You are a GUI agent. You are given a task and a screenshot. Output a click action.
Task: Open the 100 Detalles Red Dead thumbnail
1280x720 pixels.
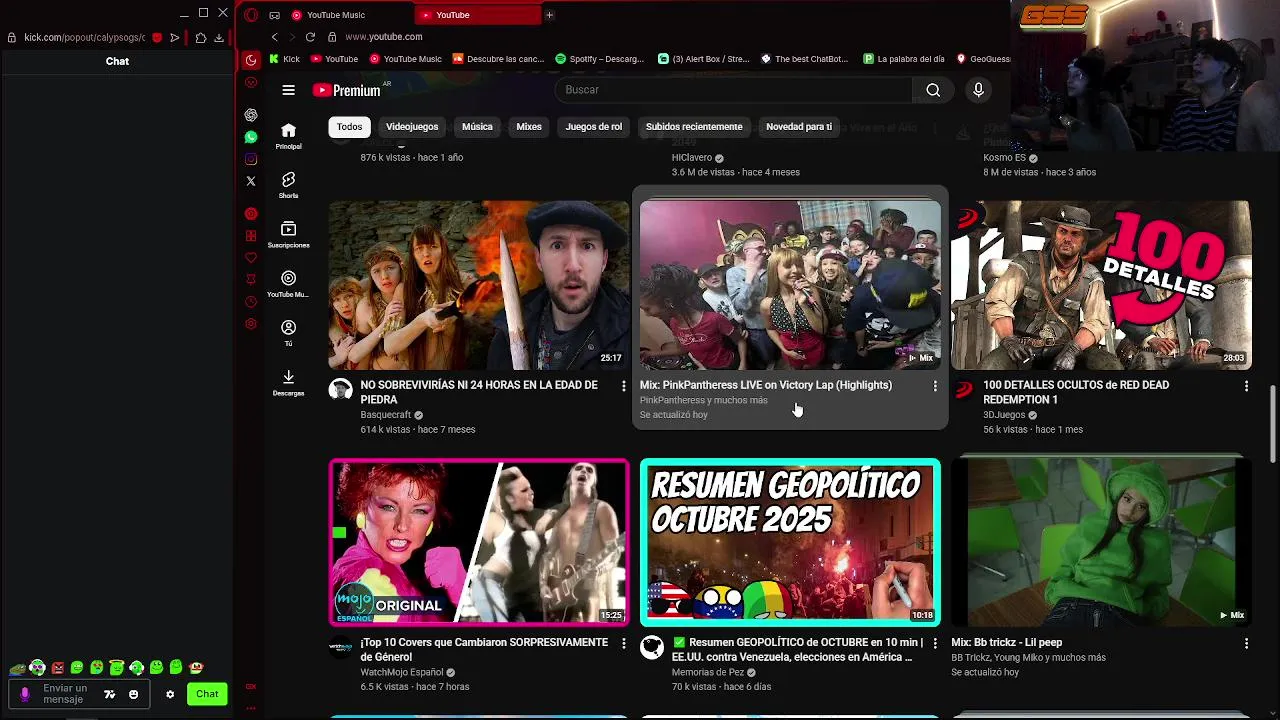click(1101, 285)
